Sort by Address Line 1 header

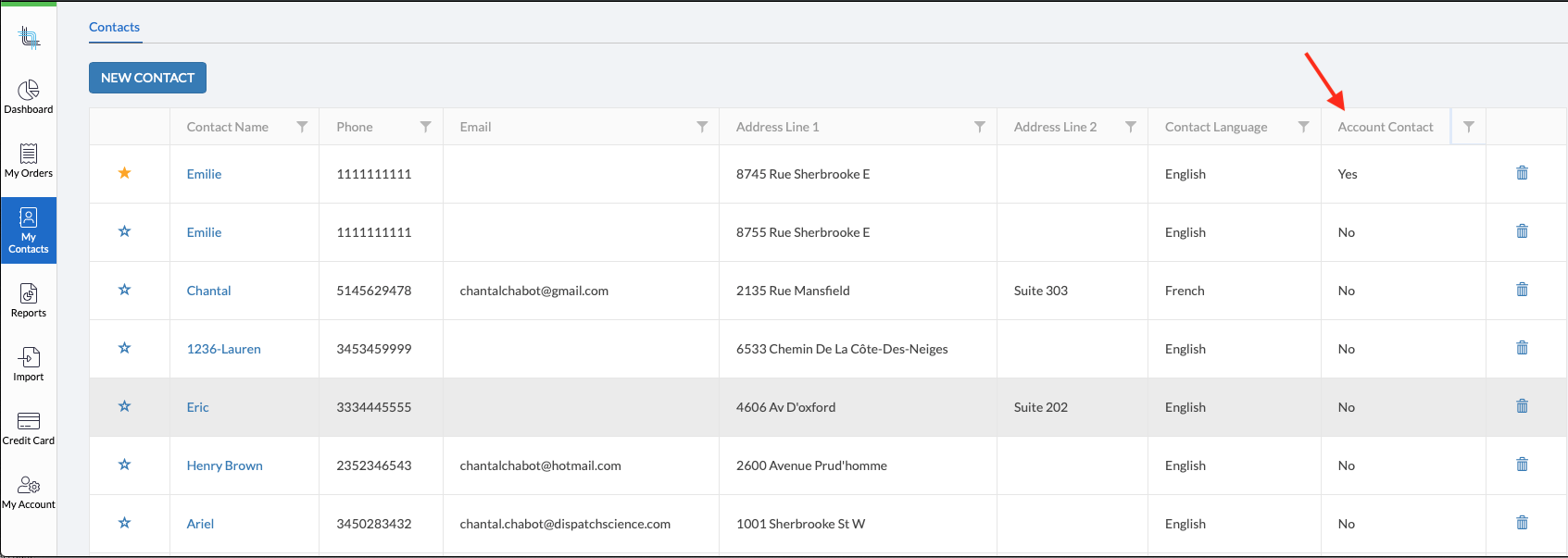[x=778, y=127]
